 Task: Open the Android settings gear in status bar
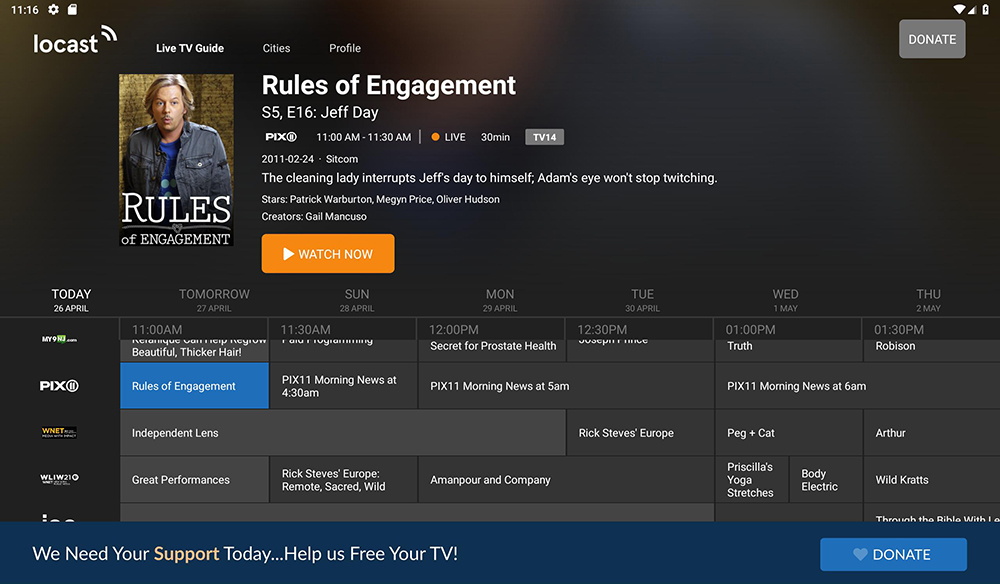[x=54, y=10]
